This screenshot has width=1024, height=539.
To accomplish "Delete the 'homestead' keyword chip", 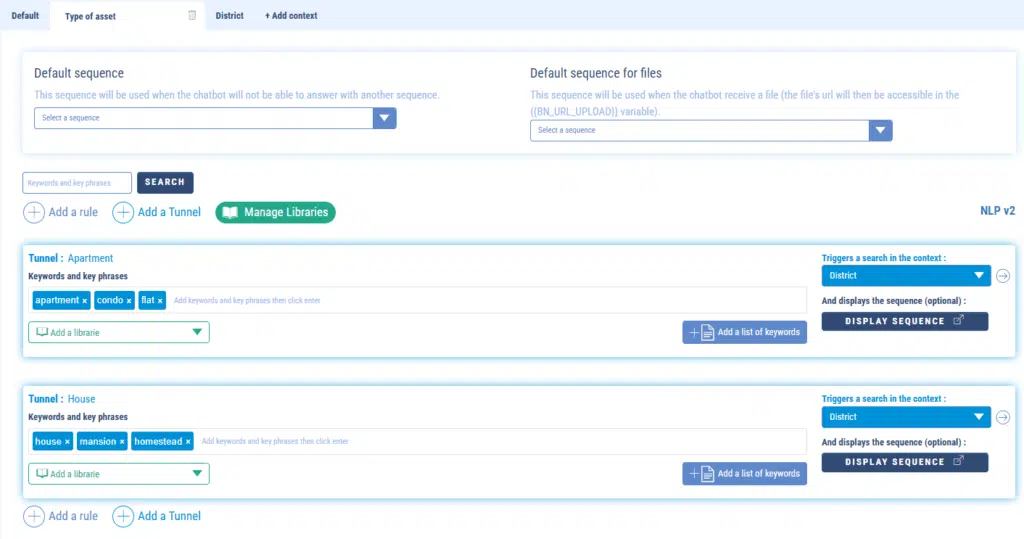I will click(187, 442).
